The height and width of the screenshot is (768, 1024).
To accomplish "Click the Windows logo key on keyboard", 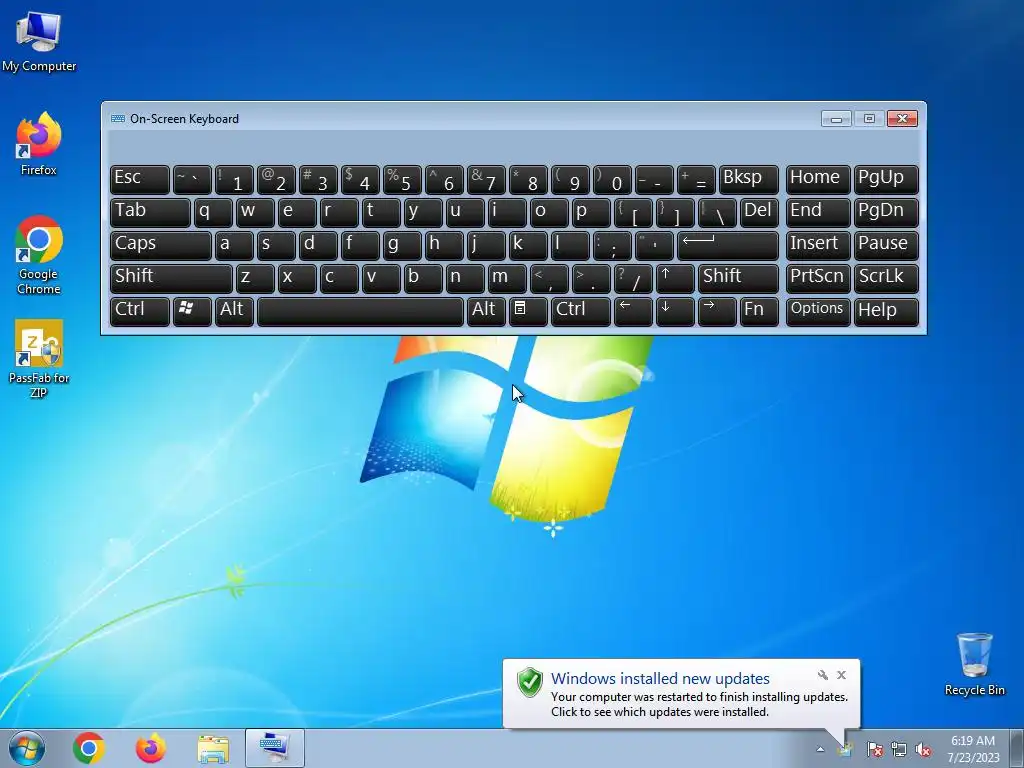I will pyautogui.click(x=192, y=311).
